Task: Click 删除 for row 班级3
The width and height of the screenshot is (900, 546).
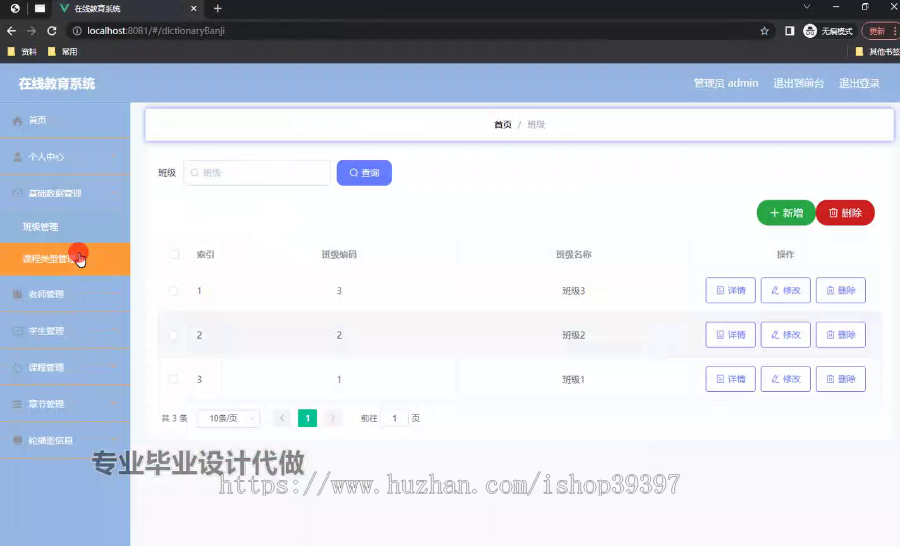Action: tap(840, 291)
